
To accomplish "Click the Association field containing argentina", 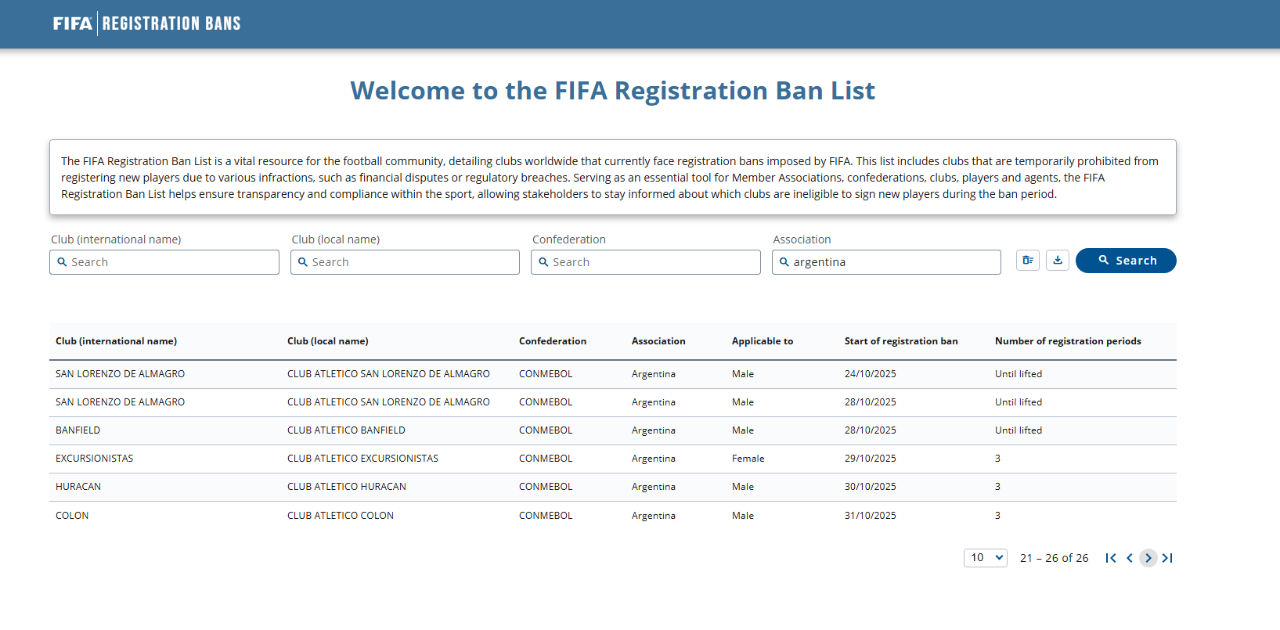I will 887,262.
